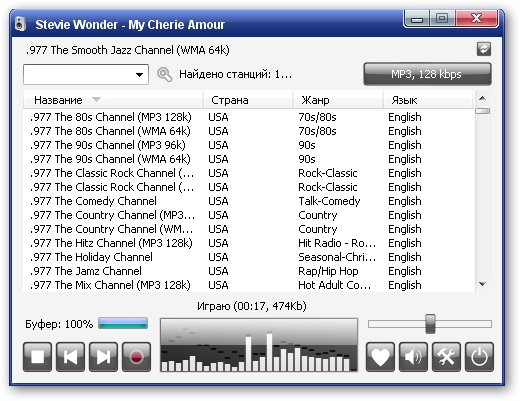Viewport: 520px width, 401px height.
Task: Open the search combo box dropdown arrow
Action: tap(139, 75)
